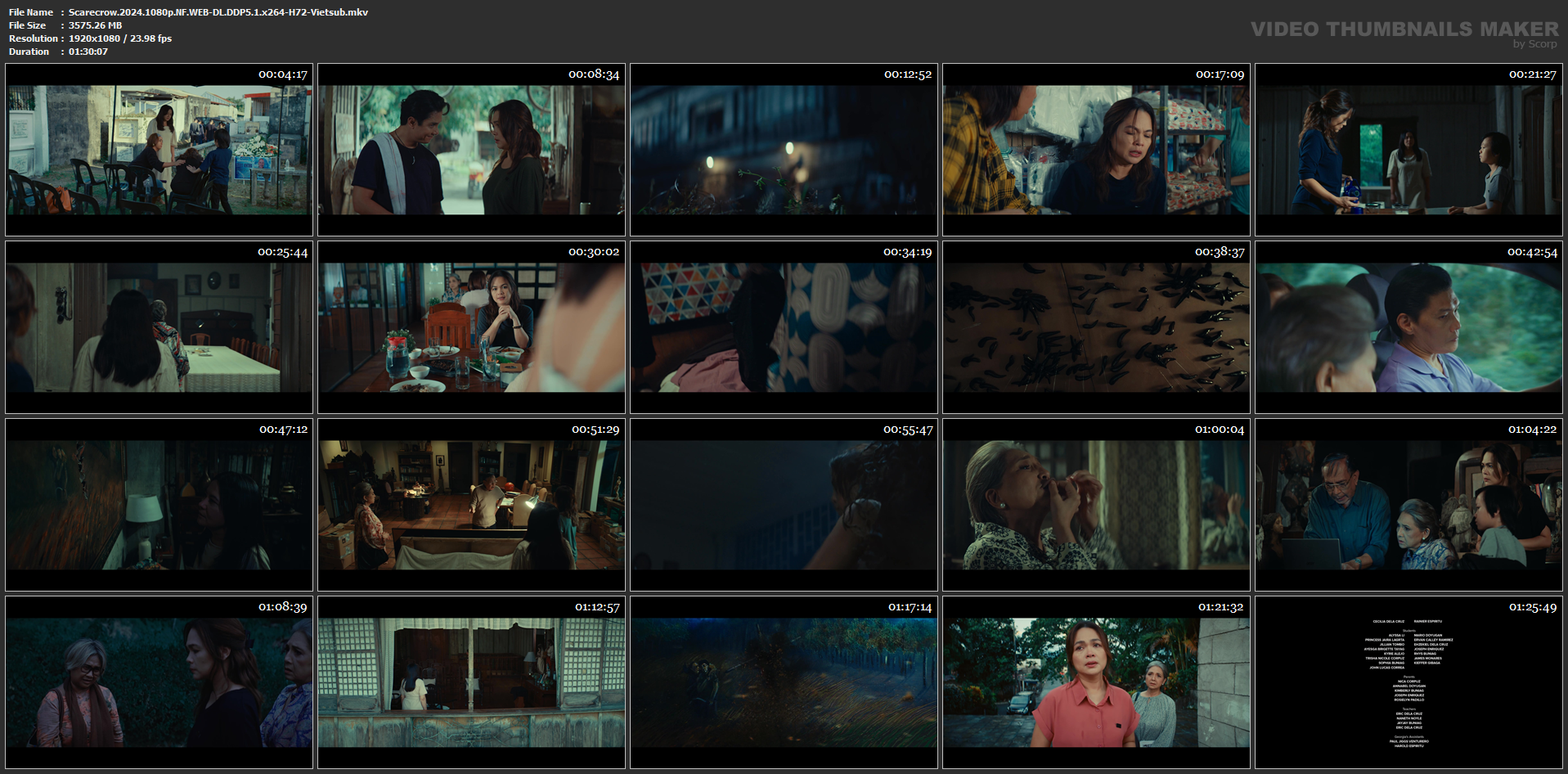Select the thumbnail at timestamp 00:04:17
The width and height of the screenshot is (1568, 774).
point(159,150)
